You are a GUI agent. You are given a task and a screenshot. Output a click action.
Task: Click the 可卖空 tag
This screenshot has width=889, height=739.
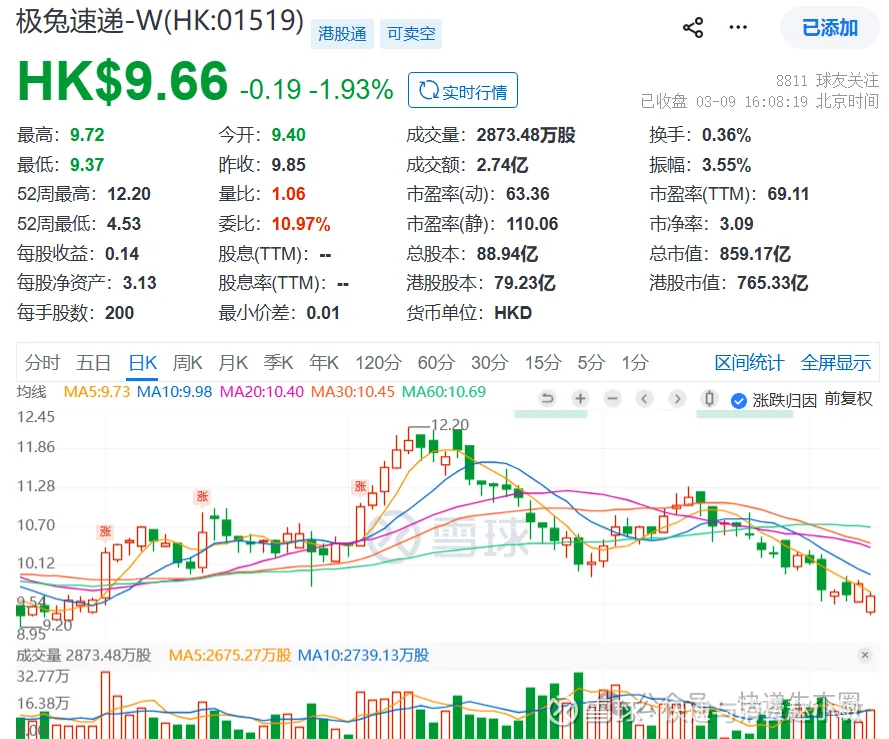click(411, 34)
